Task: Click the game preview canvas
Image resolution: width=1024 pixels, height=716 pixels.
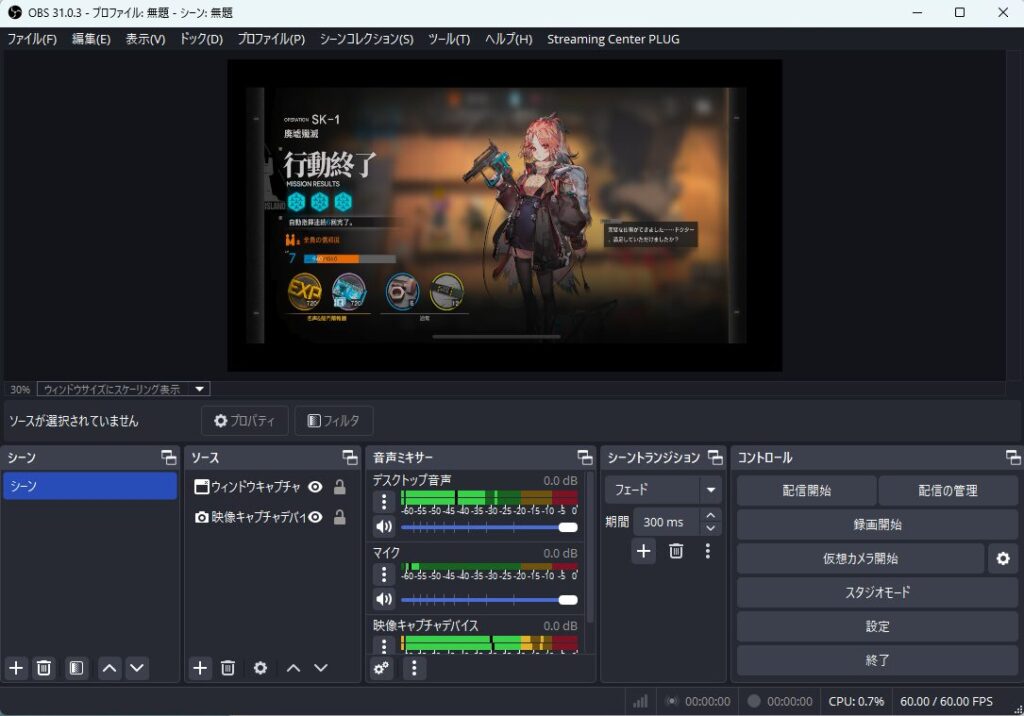Action: (504, 216)
